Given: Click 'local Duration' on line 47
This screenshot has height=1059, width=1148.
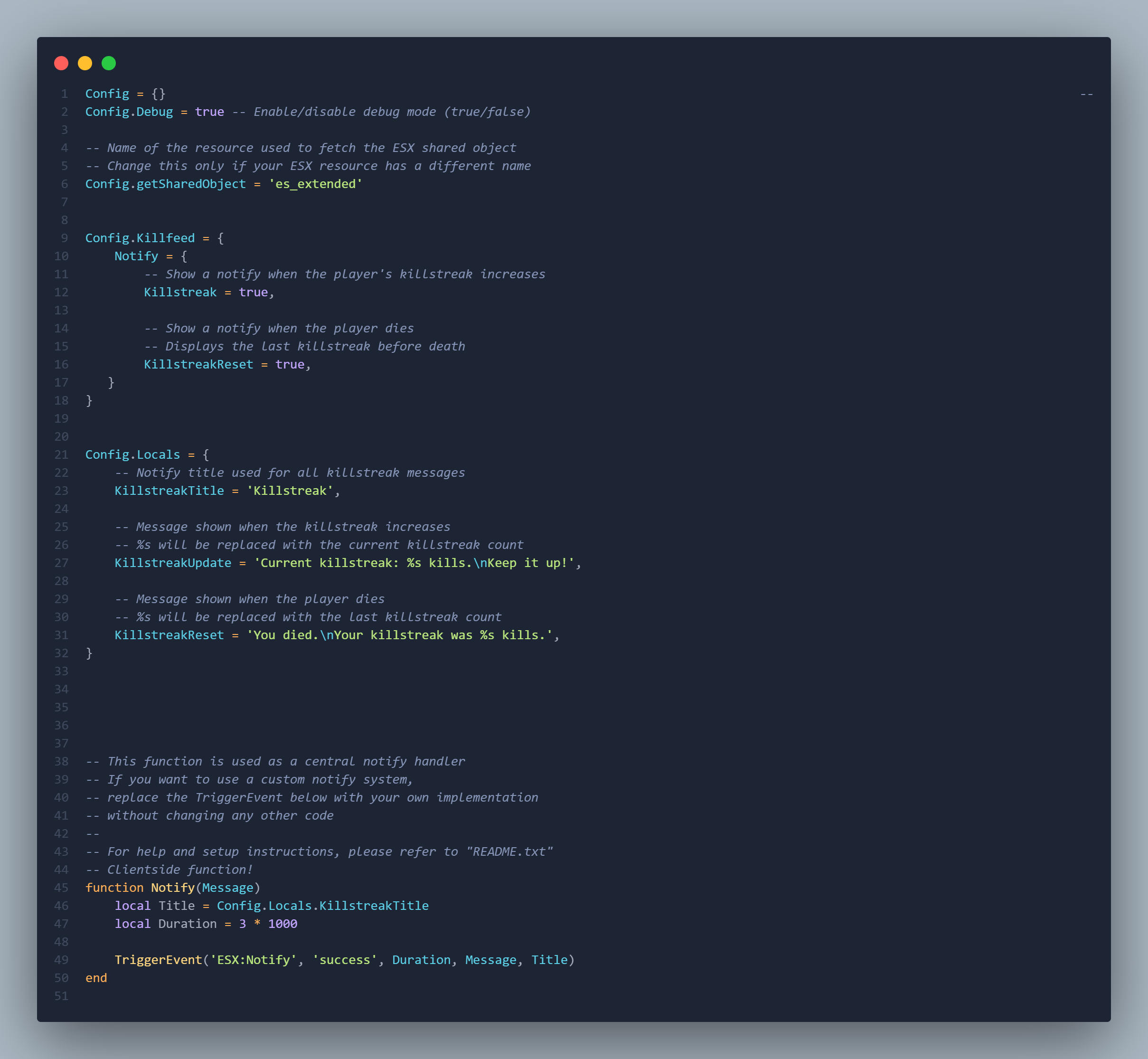Looking at the screenshot, I should [x=166, y=924].
